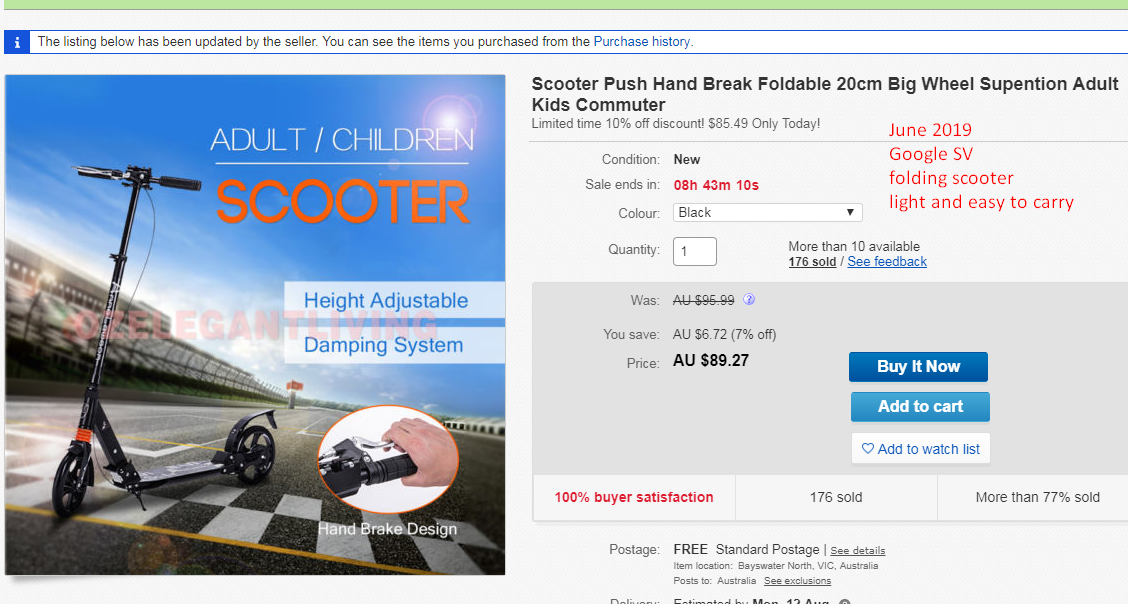Image resolution: width=1128 pixels, height=604 pixels.
Task: Click the Add to cart button
Action: click(920, 406)
